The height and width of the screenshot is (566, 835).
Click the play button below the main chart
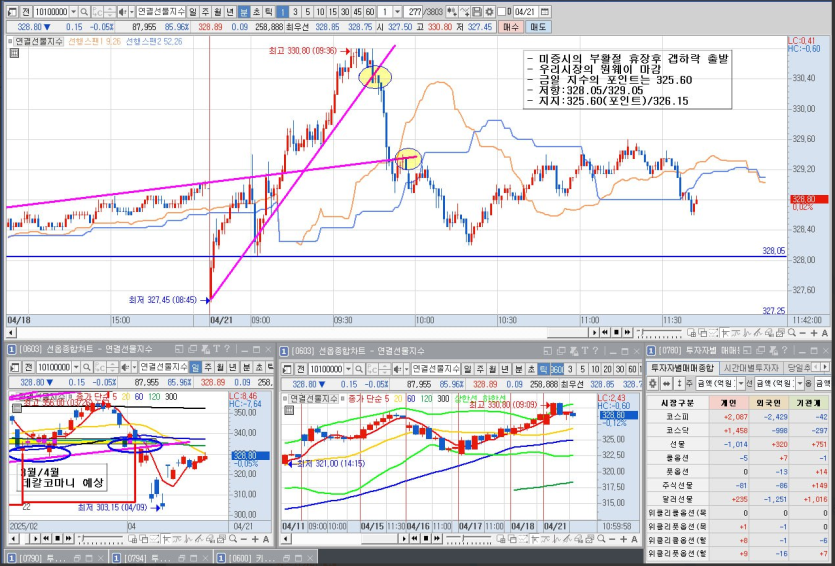594,332
